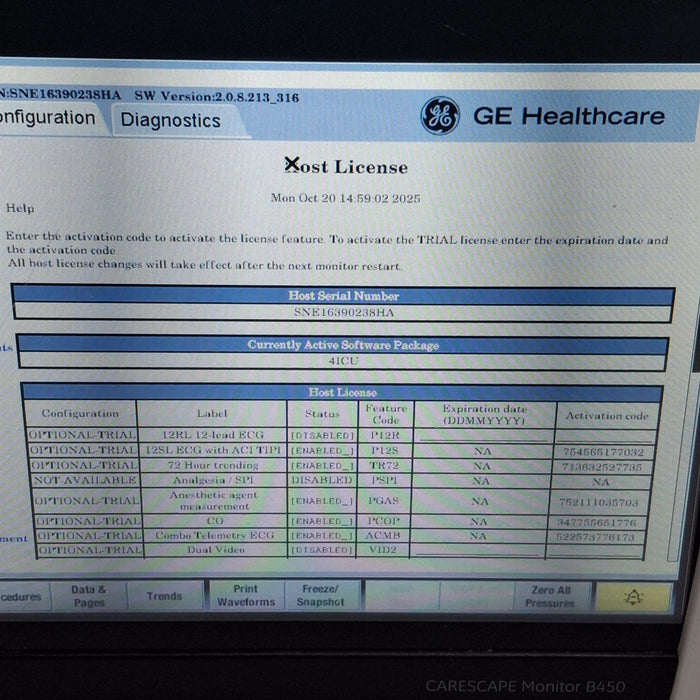Toggle 12SL ECG with ACI TIPI status
Screen dimensions: 700x700
point(322,450)
